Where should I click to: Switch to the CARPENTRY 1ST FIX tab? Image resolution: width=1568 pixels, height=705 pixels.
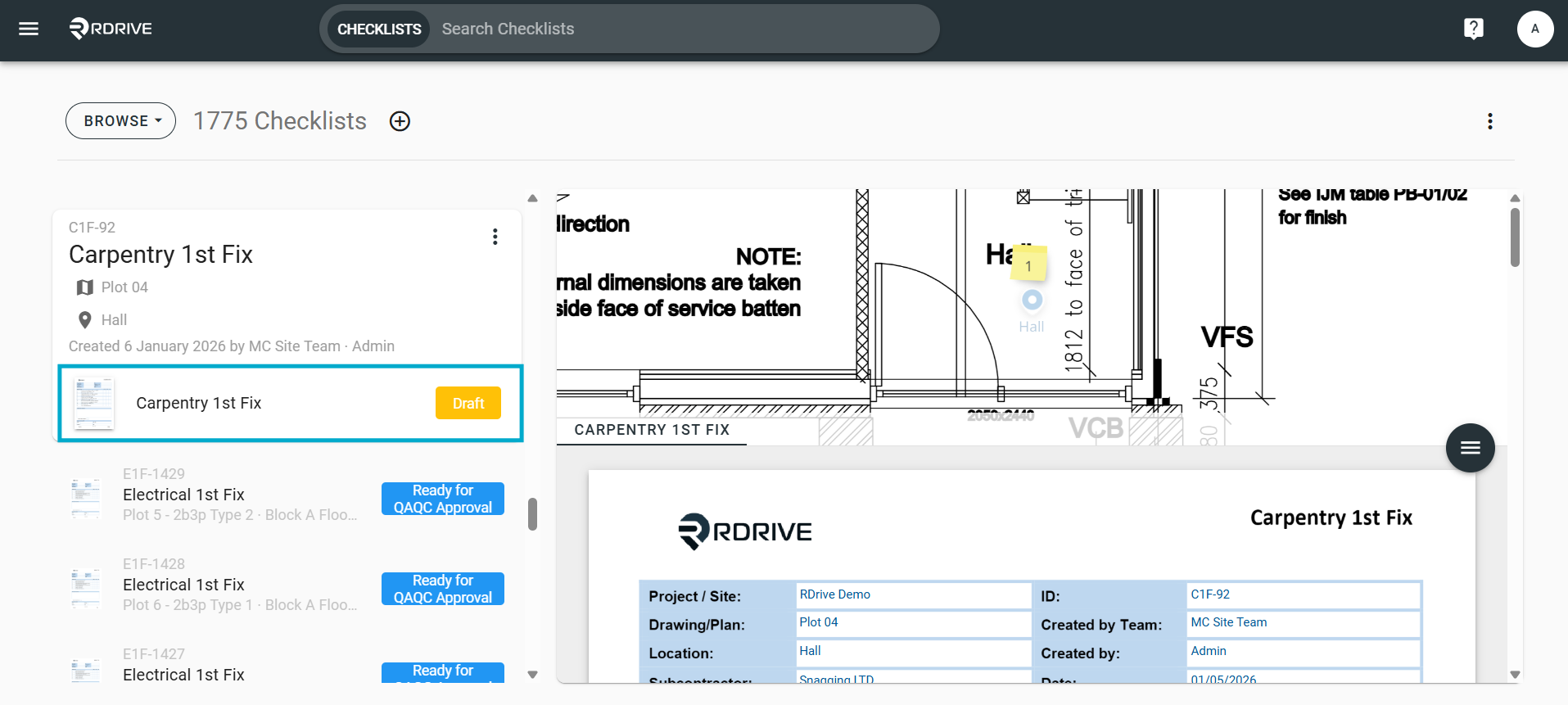pyautogui.click(x=652, y=430)
